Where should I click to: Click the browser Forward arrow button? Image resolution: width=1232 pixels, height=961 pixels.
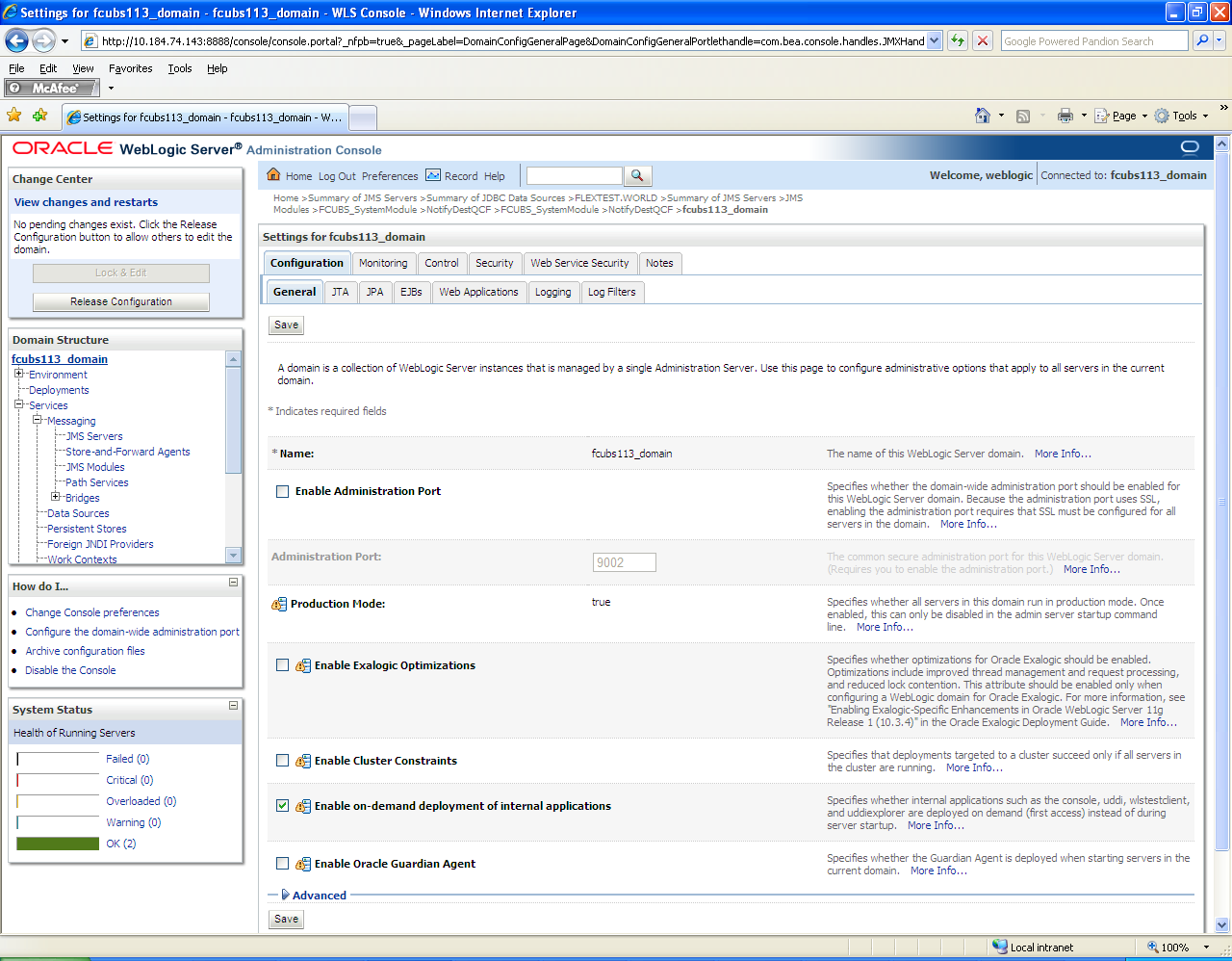(43, 40)
